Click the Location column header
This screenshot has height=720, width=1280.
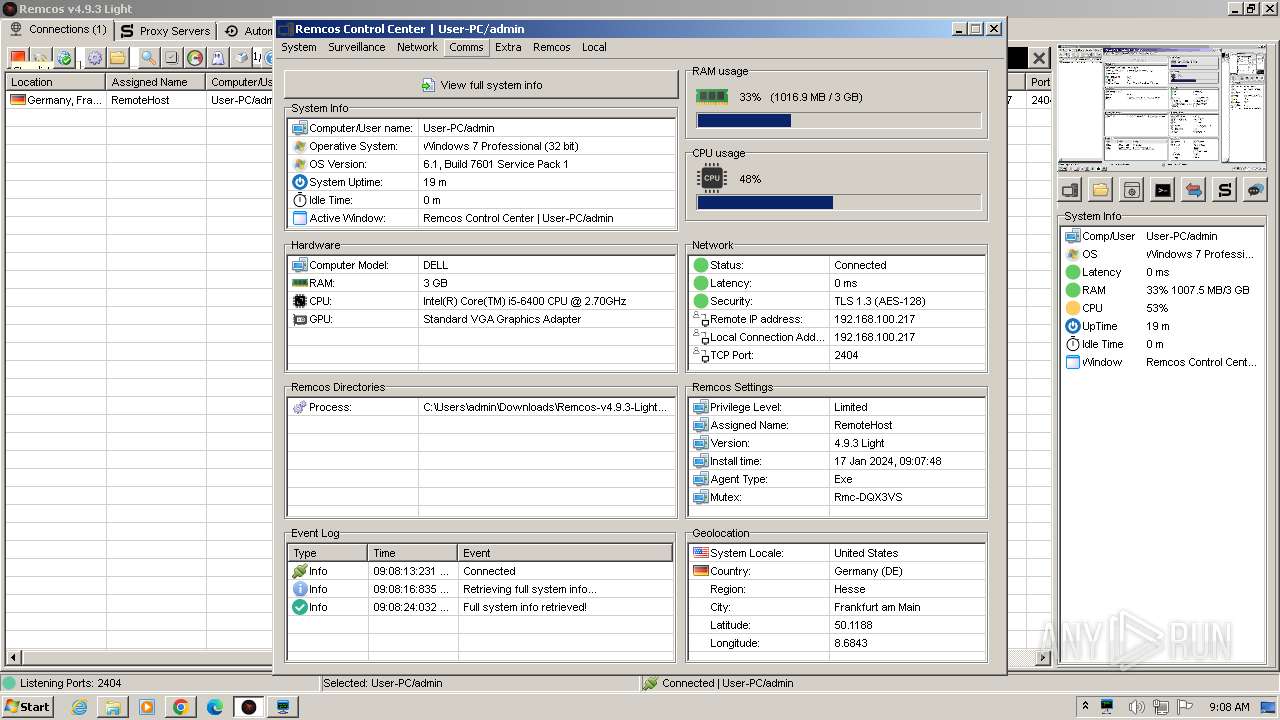pyautogui.click(x=56, y=82)
